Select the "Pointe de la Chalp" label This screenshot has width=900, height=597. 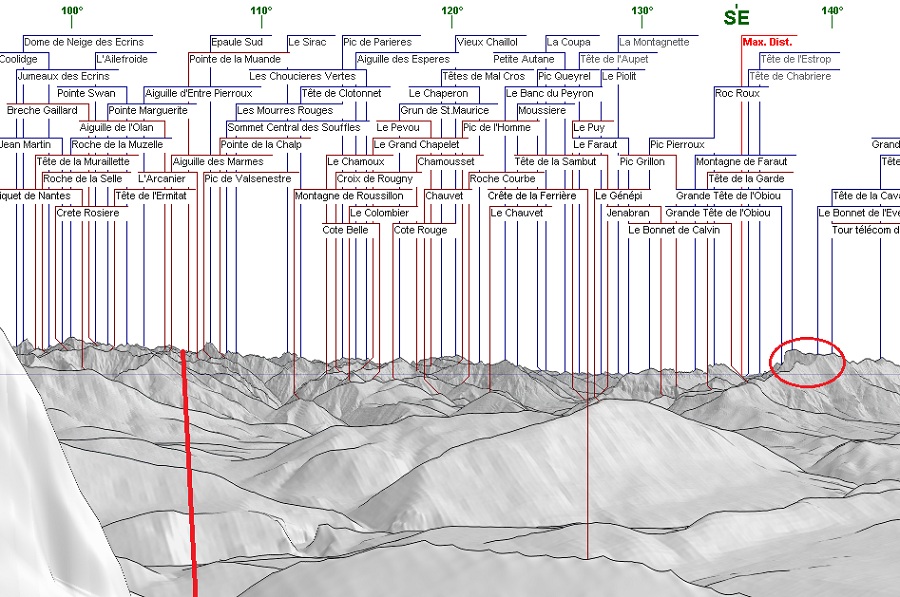261,145
